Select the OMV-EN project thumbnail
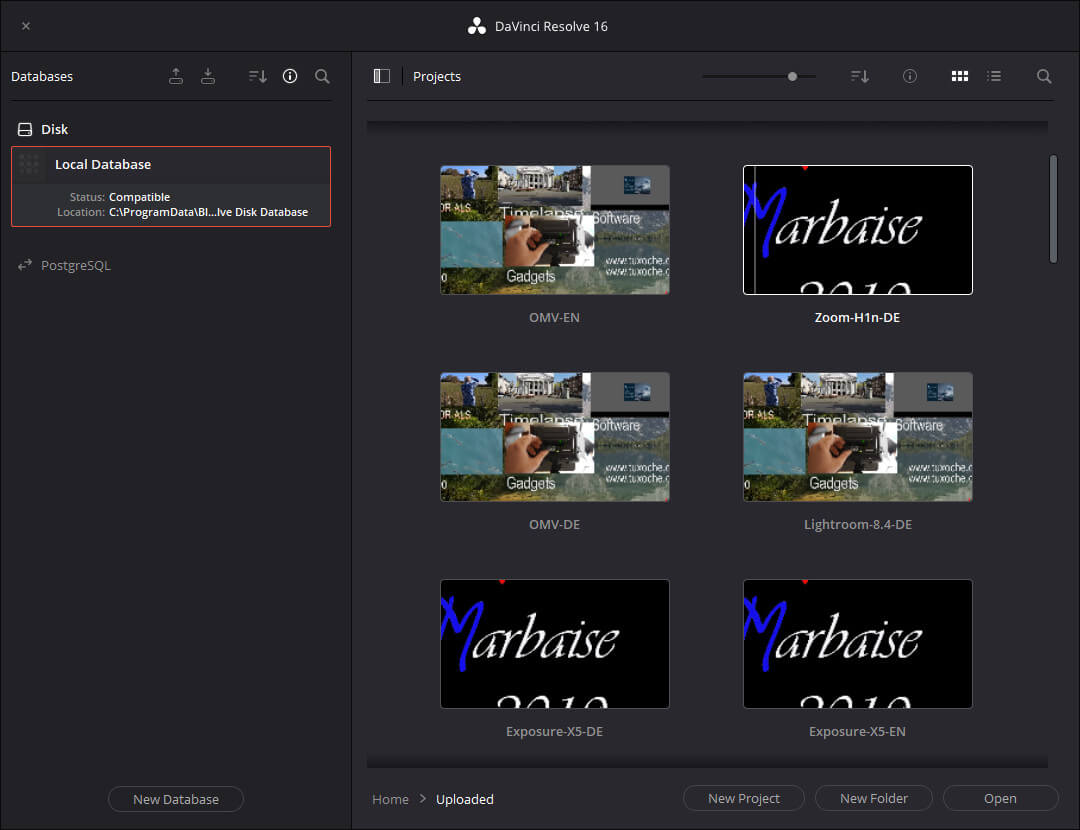1080x830 pixels. point(554,230)
